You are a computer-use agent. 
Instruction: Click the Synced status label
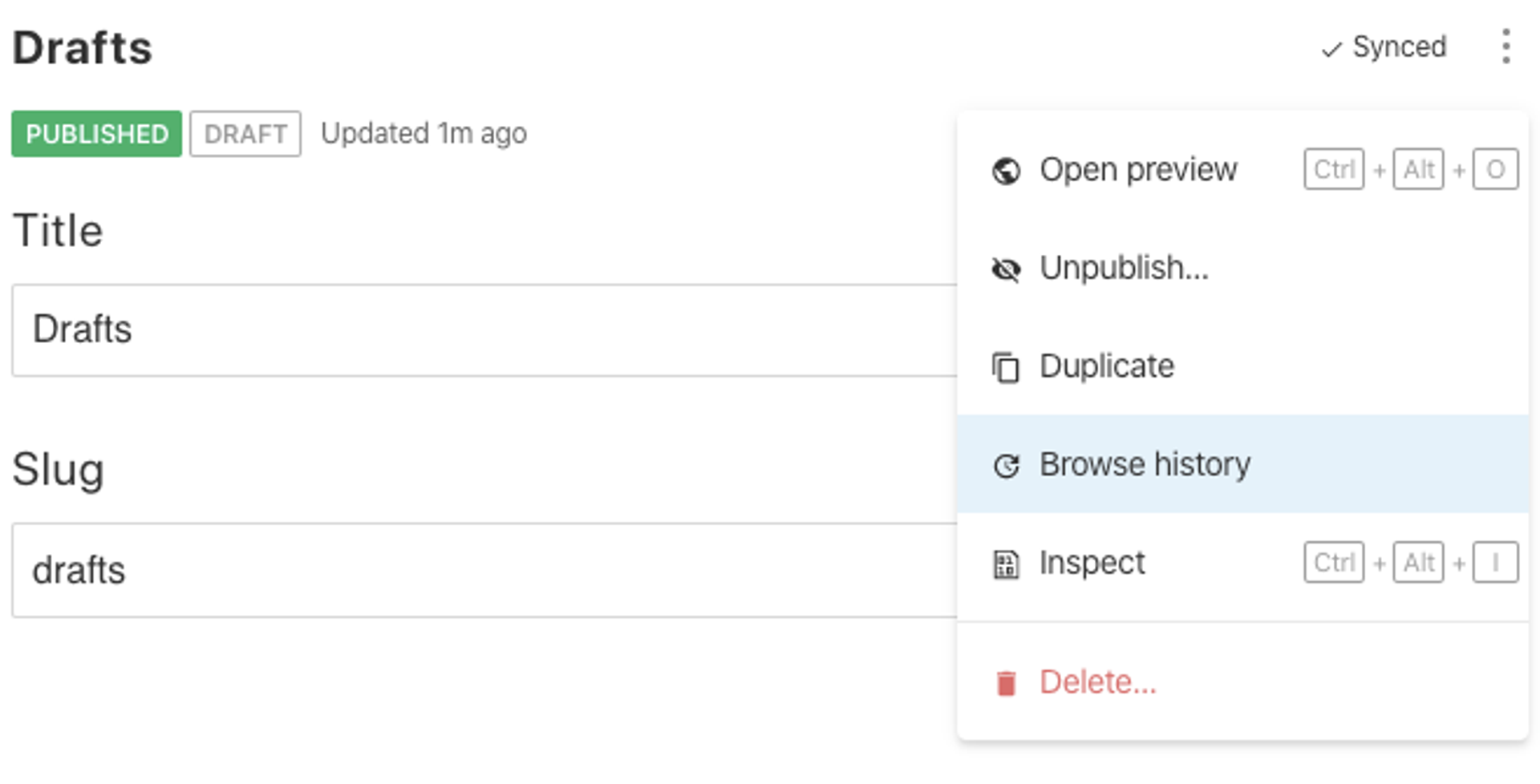tap(1399, 47)
